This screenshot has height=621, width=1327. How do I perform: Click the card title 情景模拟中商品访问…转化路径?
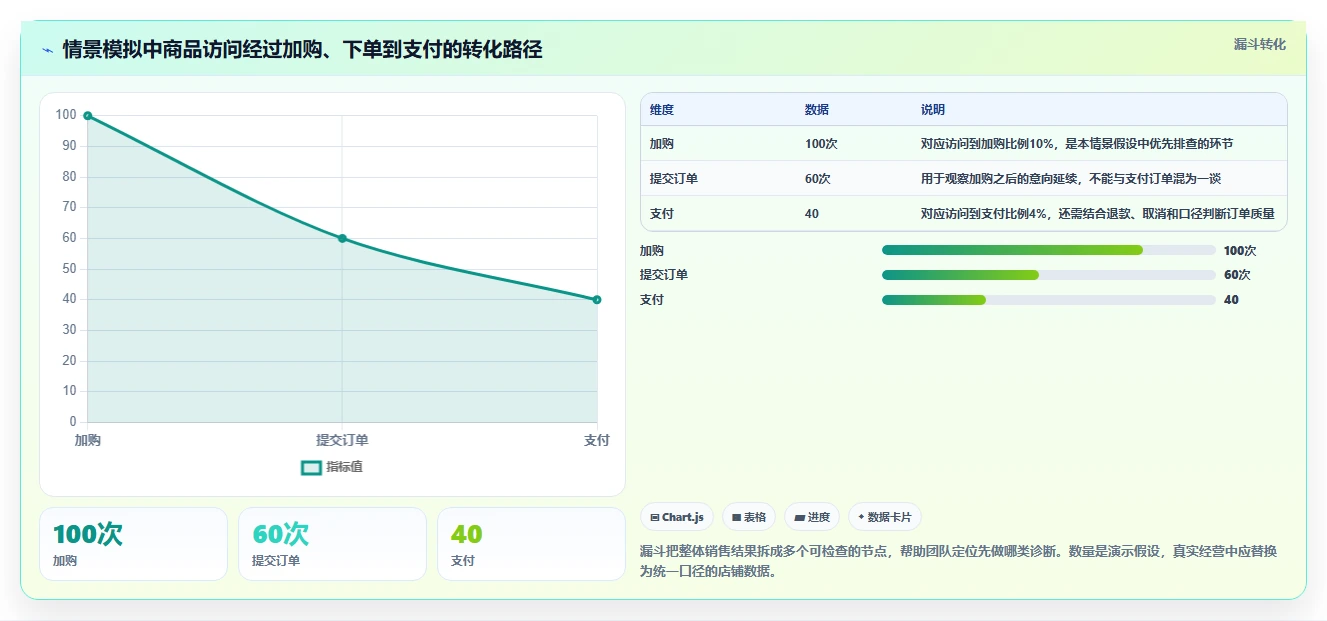coord(303,49)
